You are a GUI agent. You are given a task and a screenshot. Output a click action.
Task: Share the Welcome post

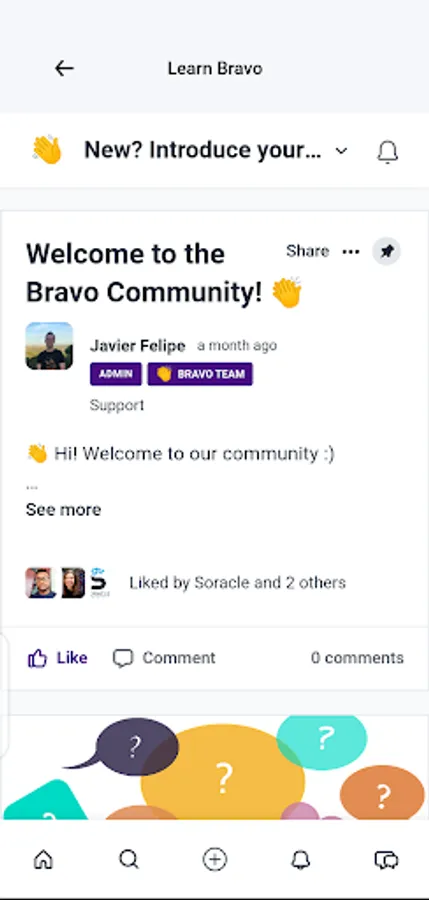tap(307, 251)
